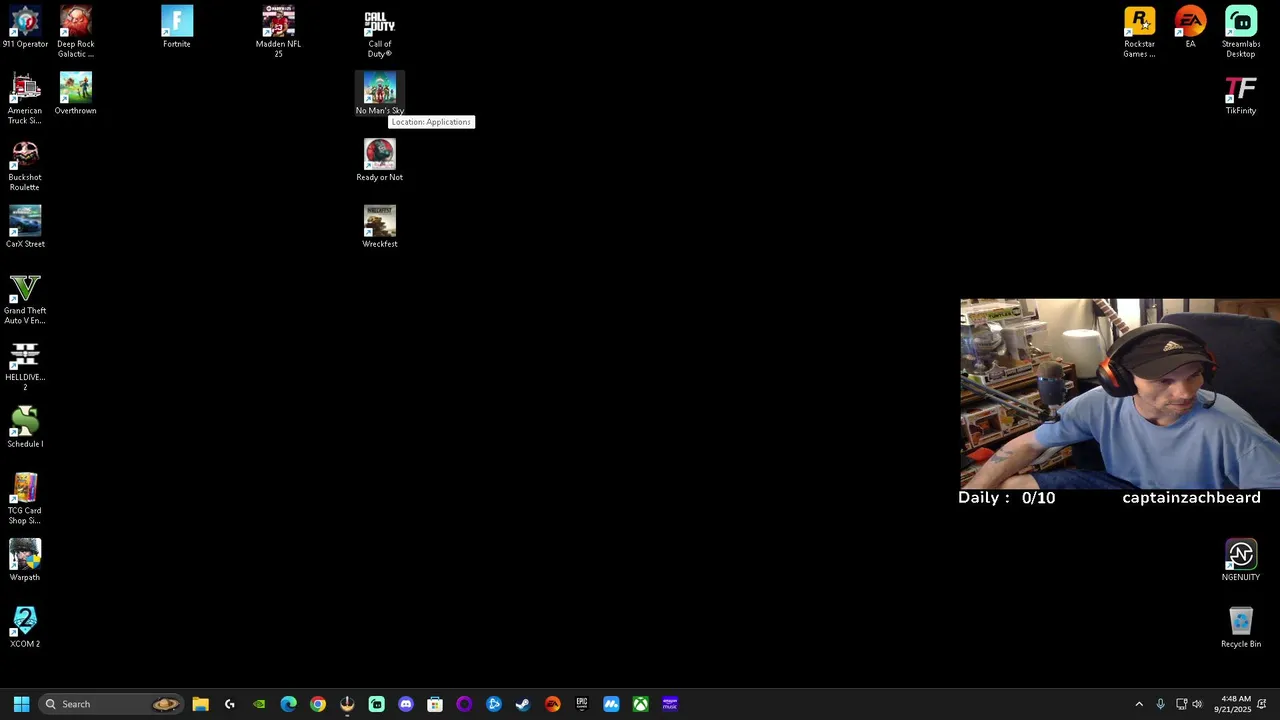This screenshot has height=720, width=1280.
Task: Select the Streamlabs Desktop shortcut
Action: (1241, 32)
